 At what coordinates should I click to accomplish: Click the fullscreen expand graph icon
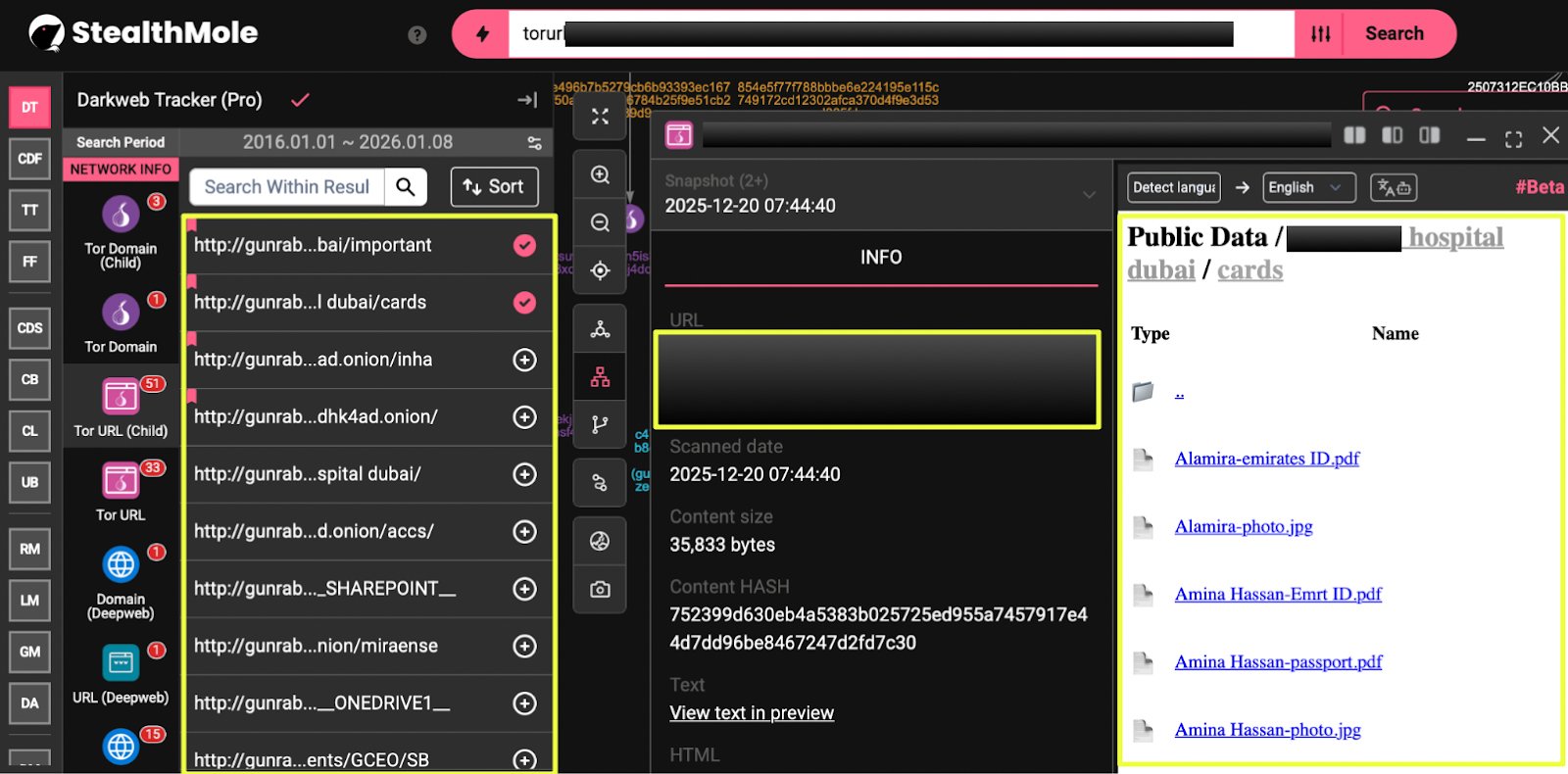tap(600, 117)
